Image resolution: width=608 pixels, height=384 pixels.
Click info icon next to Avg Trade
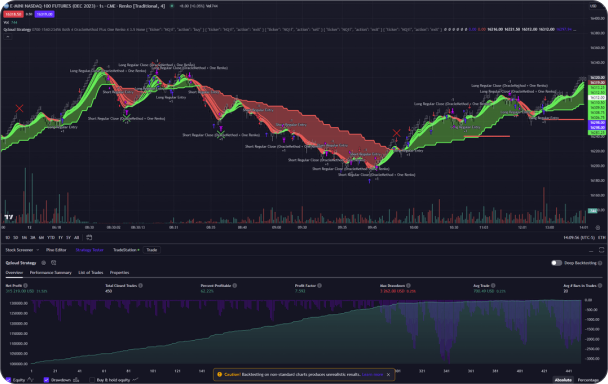(493, 285)
